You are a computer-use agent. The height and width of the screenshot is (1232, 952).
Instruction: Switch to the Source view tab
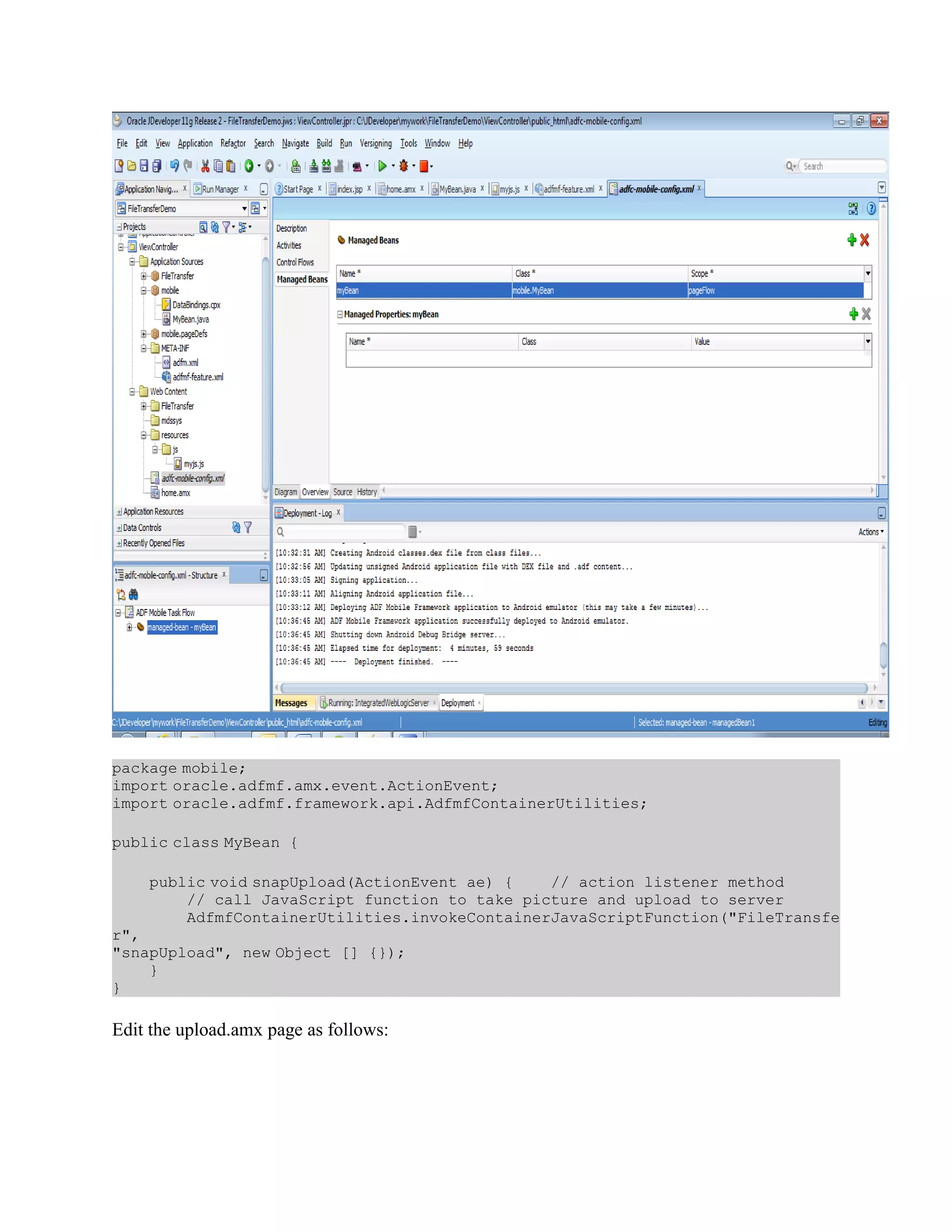tap(342, 492)
